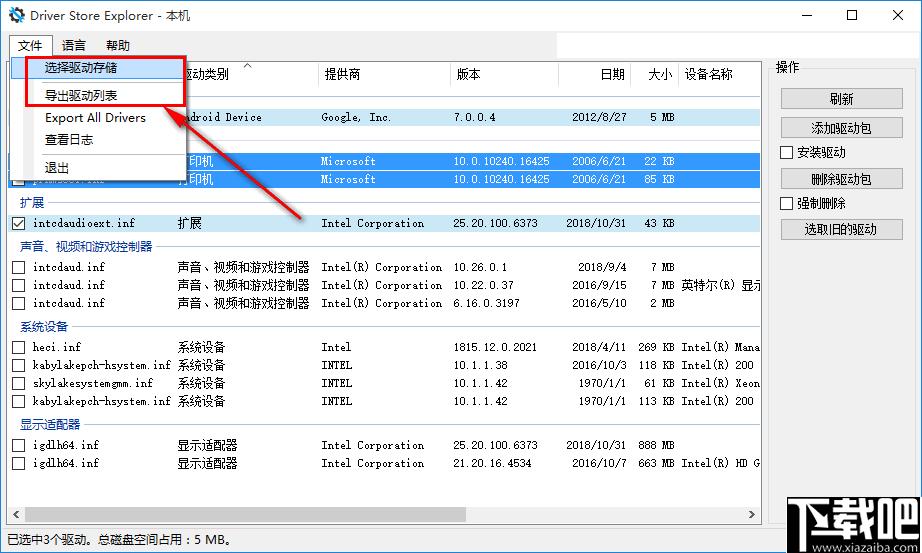Select the 英特尔(R) device name cell

click(x=720, y=285)
